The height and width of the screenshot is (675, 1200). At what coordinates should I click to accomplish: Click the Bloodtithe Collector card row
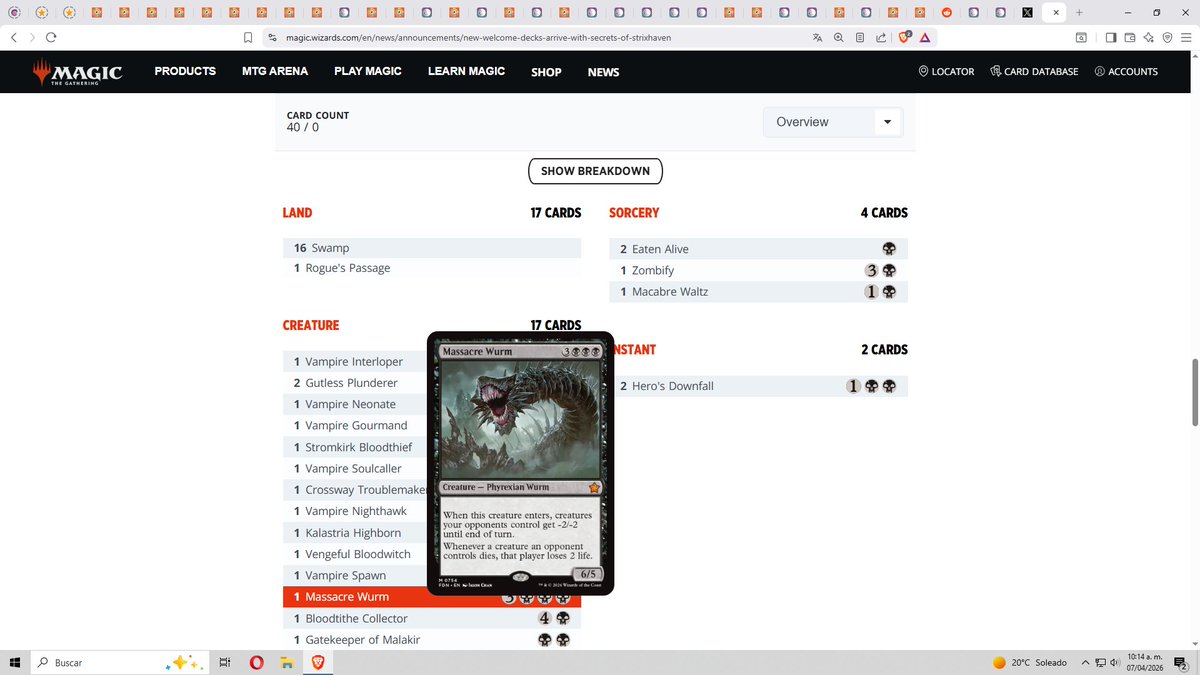[x=432, y=619]
